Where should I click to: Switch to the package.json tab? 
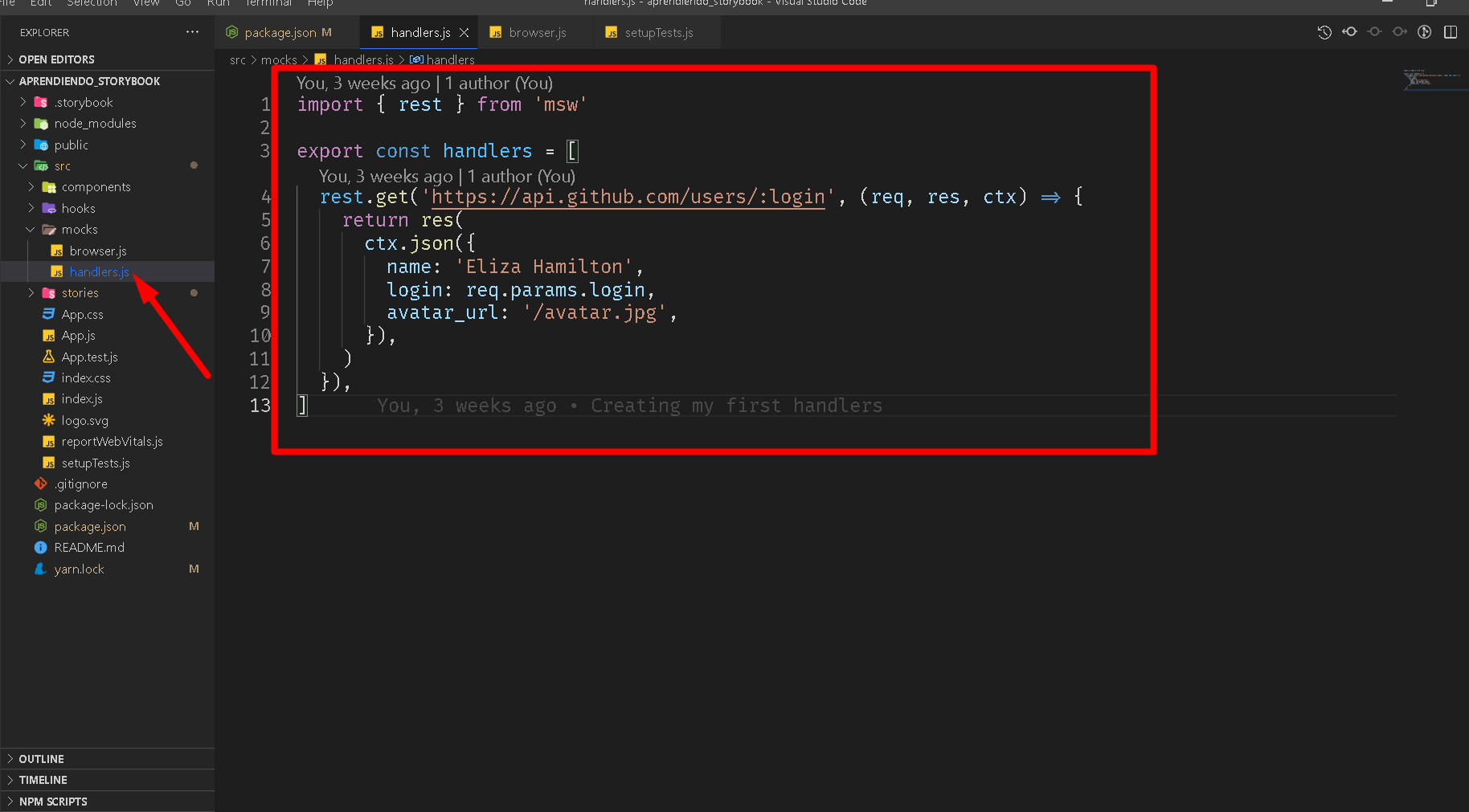pos(280,33)
